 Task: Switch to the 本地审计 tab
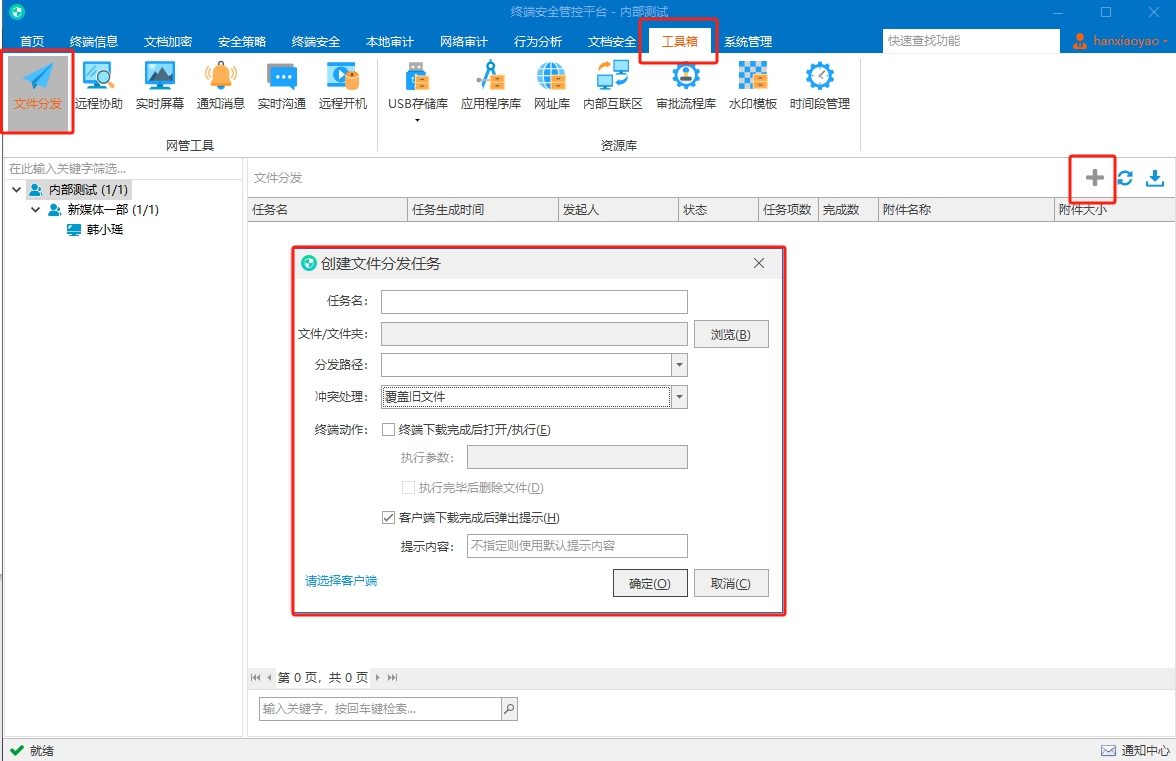pos(389,41)
